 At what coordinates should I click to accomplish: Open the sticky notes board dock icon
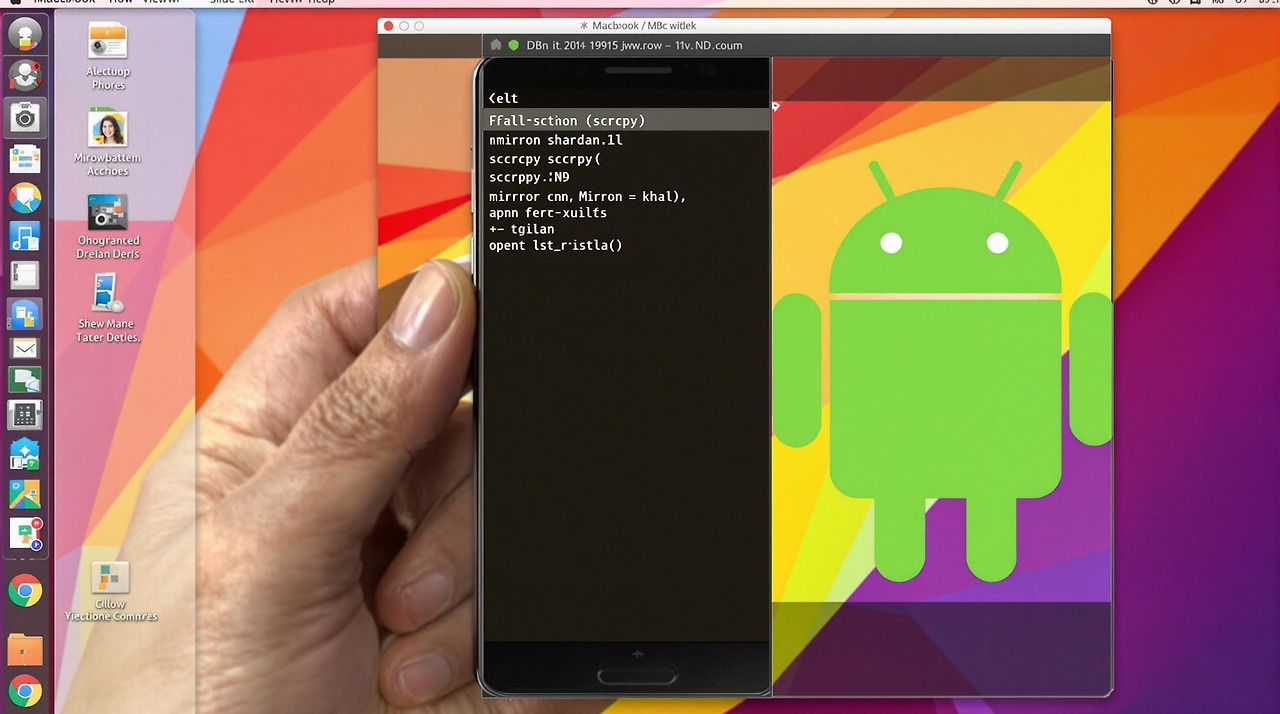click(25, 159)
